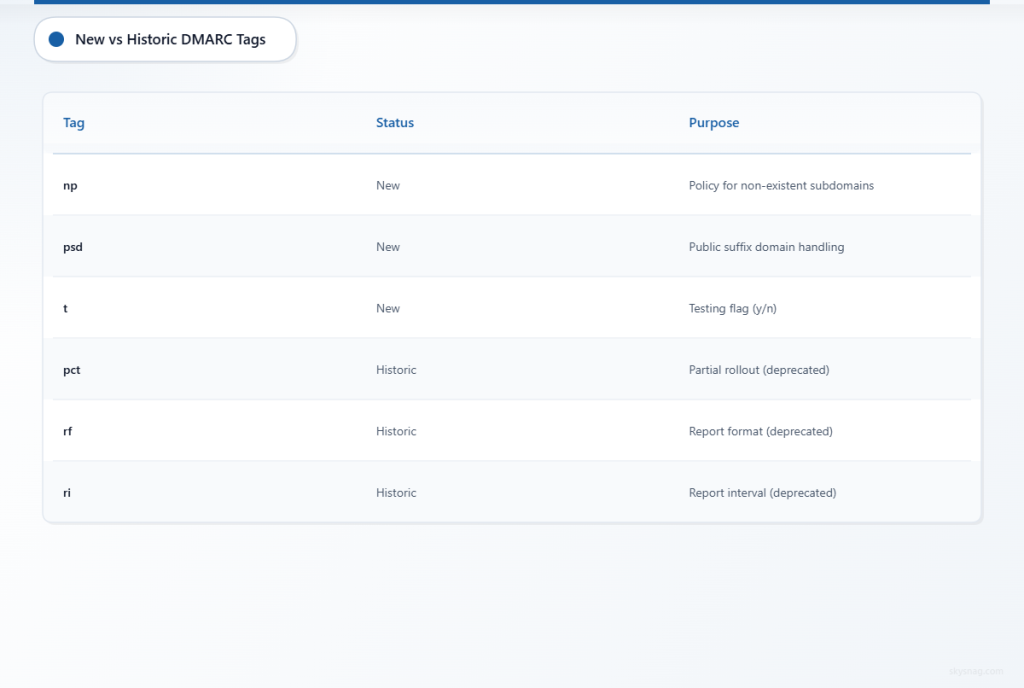1024x688 pixels.
Task: Select the 'np' tag cell
Action: [x=70, y=185]
